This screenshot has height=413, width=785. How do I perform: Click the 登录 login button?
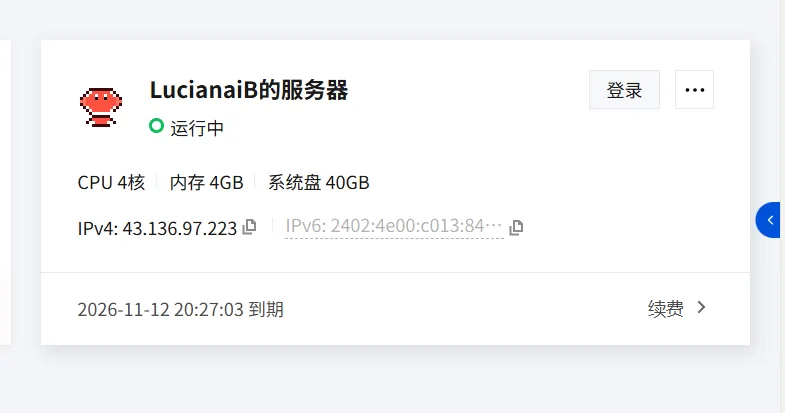(624, 90)
